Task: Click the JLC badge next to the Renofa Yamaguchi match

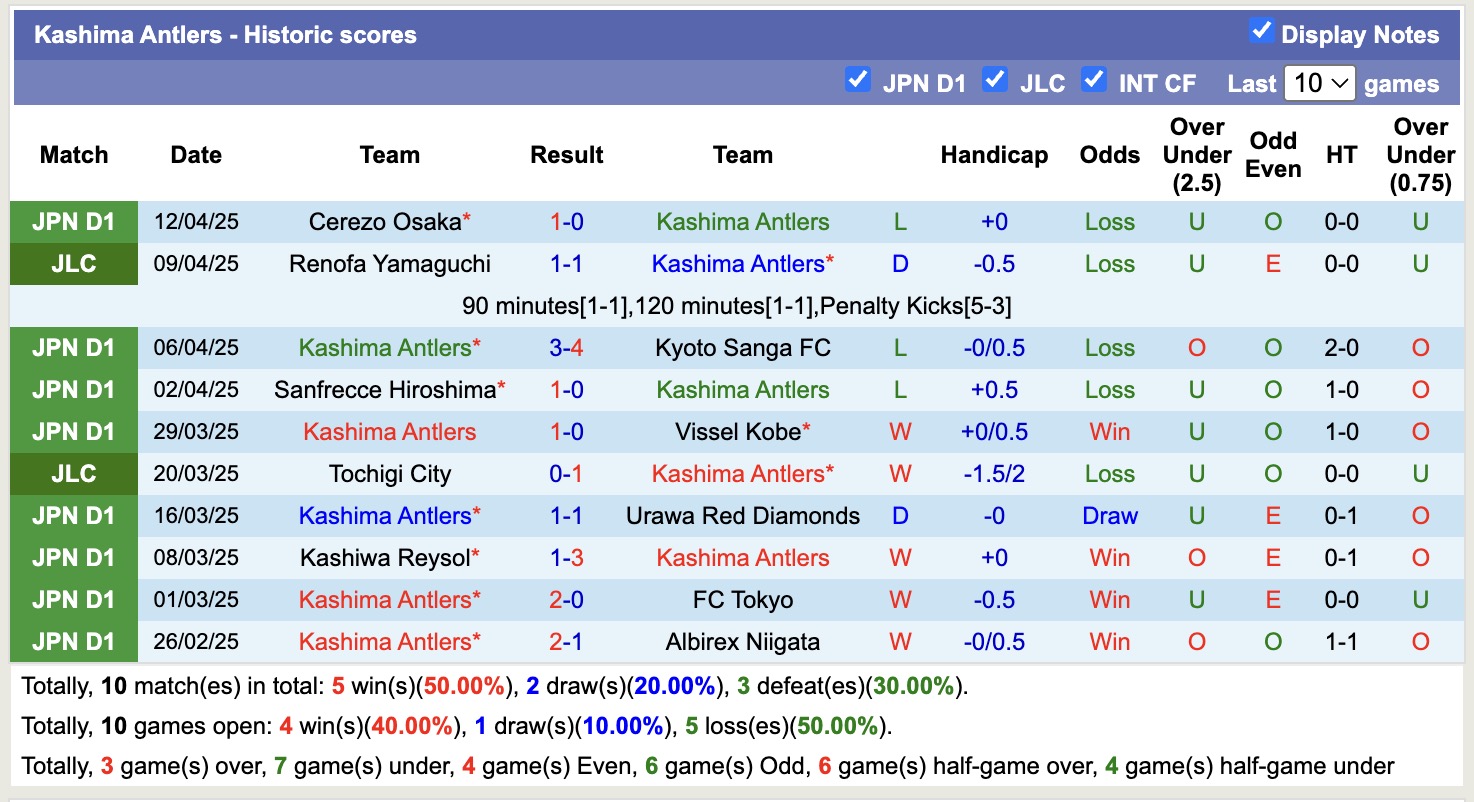Action: [x=74, y=264]
